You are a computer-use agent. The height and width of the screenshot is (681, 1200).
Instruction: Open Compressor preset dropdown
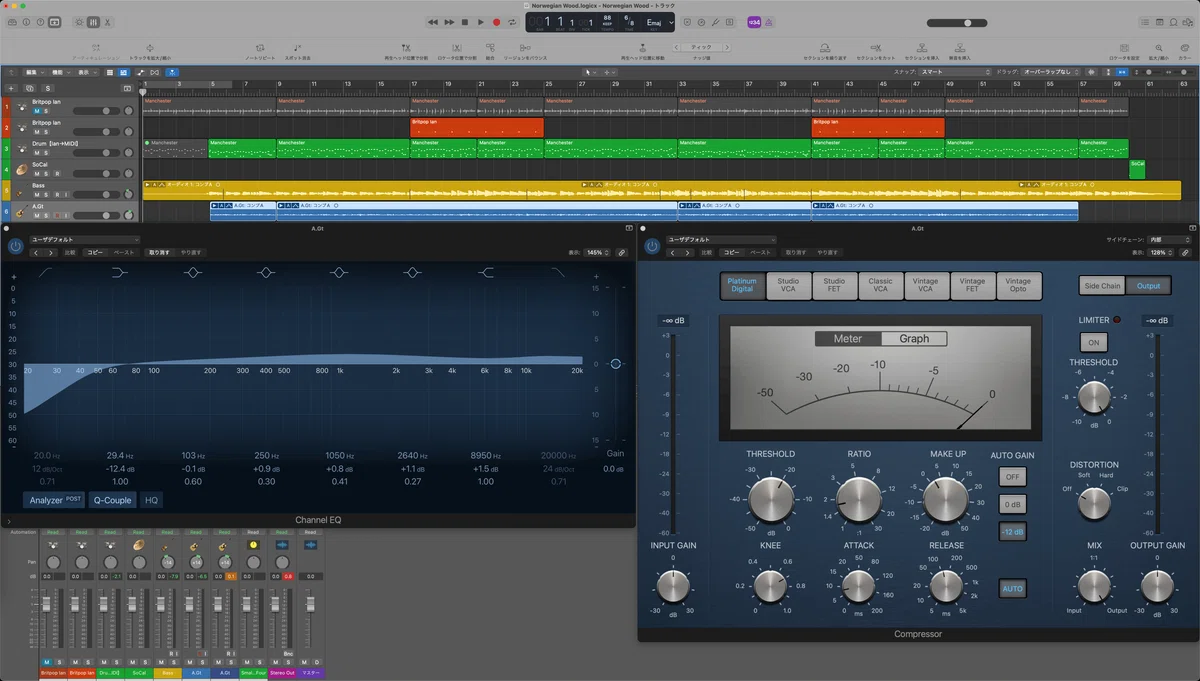coord(722,240)
